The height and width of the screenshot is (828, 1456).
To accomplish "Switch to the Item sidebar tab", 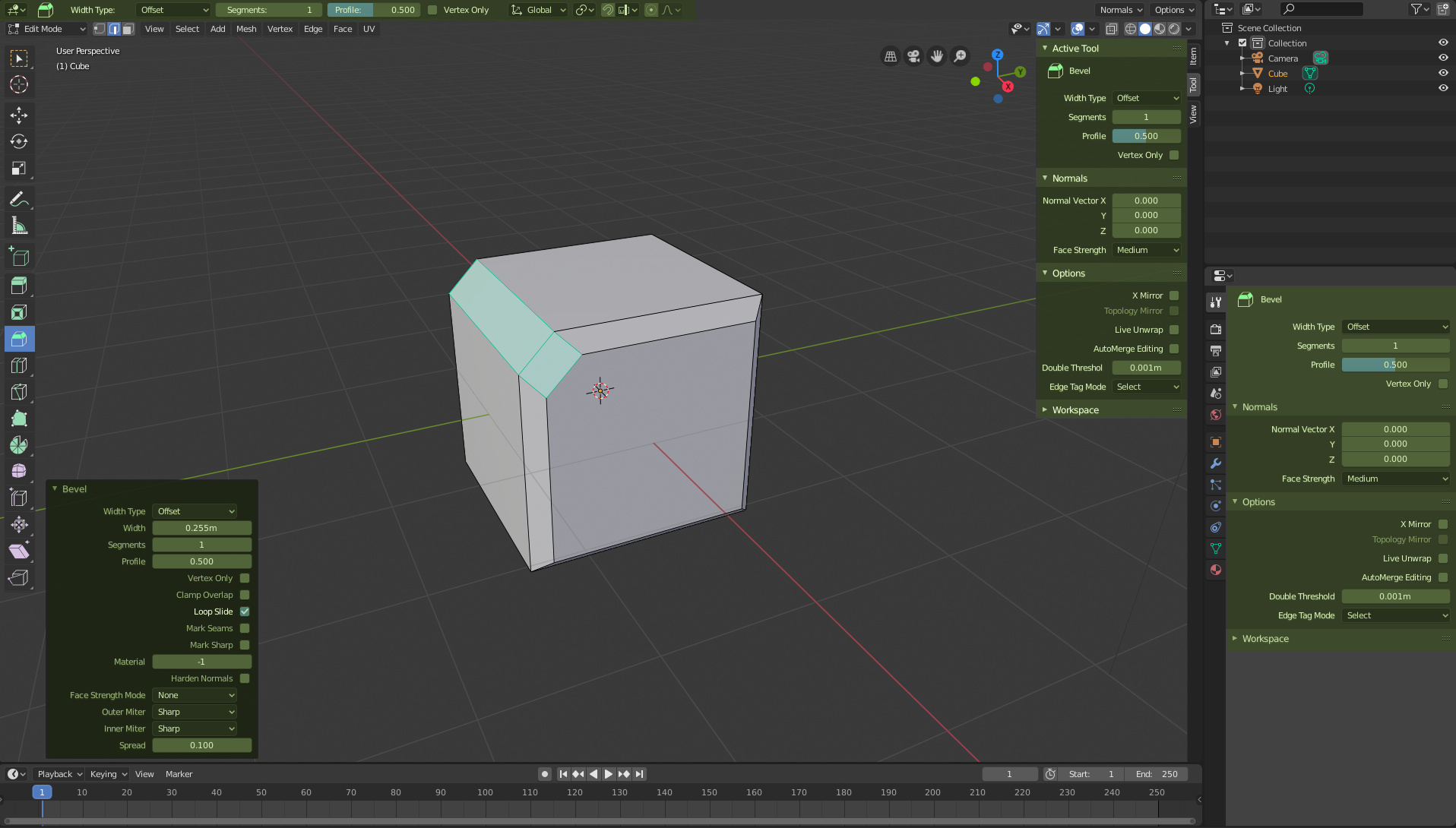I will [x=1193, y=55].
